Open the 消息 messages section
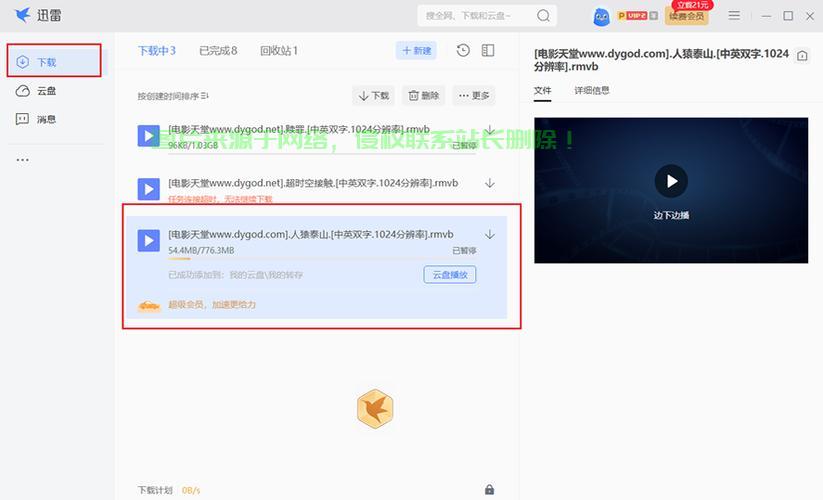 point(36,119)
